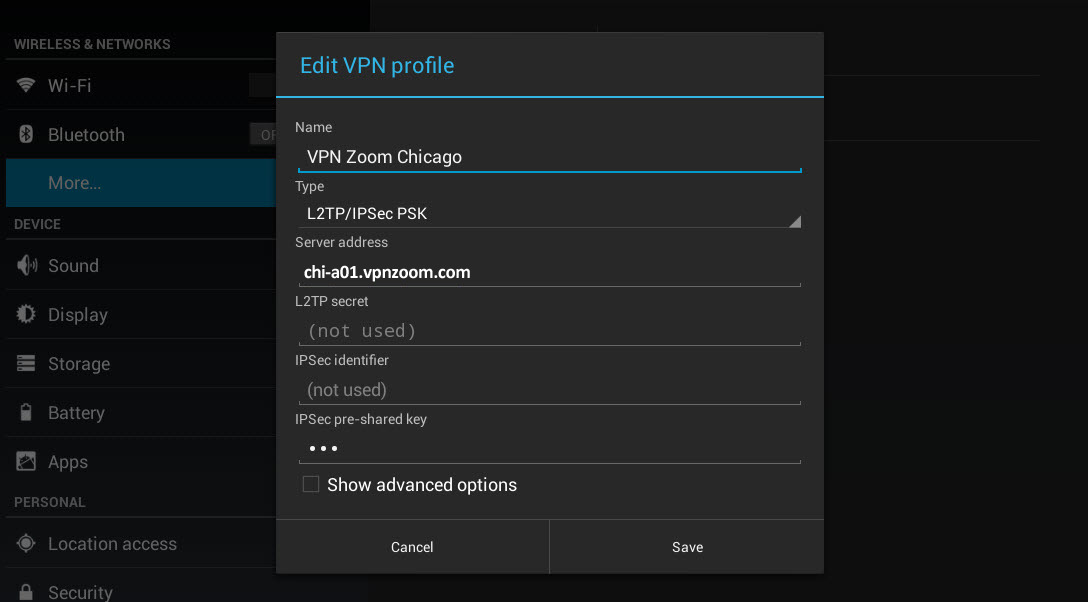This screenshot has height=602, width=1088.
Task: Select the More... wireless menu entry
Action: [x=141, y=182]
